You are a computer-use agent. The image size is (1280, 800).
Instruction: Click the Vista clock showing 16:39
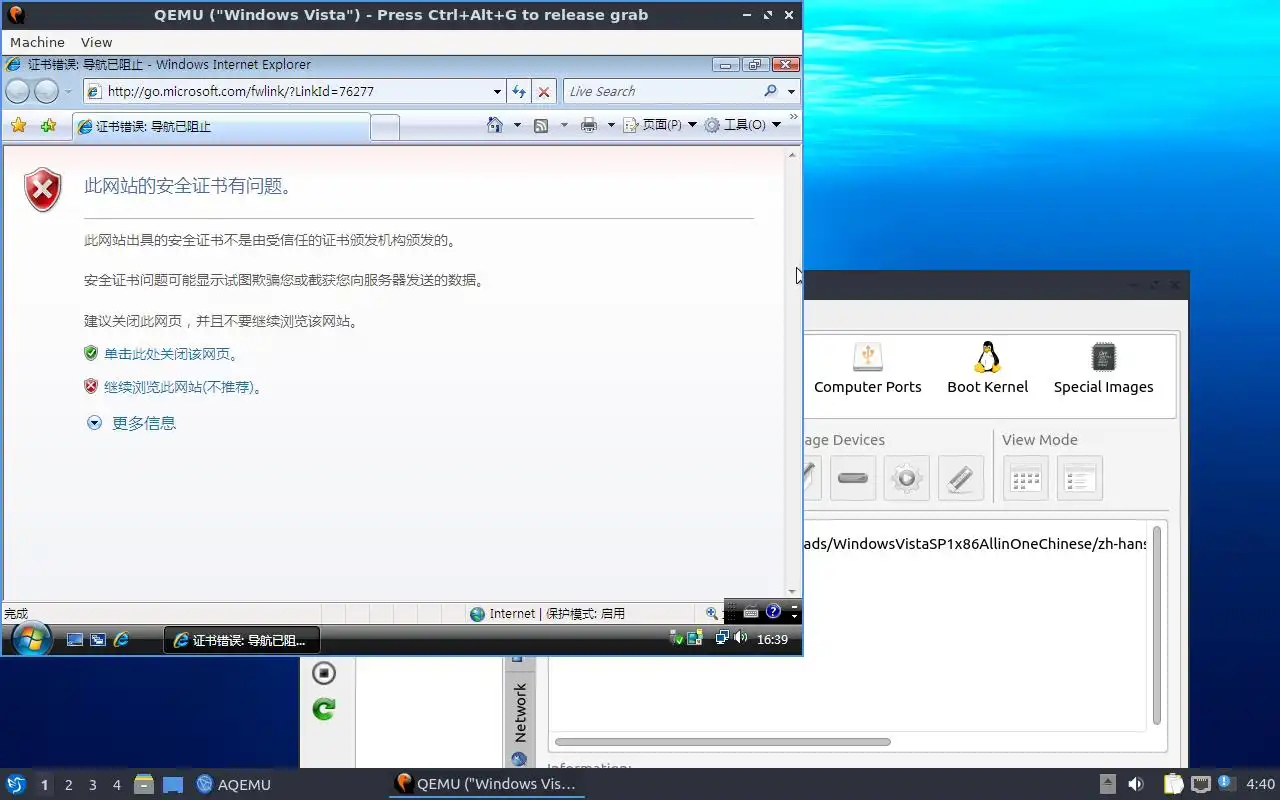click(772, 639)
